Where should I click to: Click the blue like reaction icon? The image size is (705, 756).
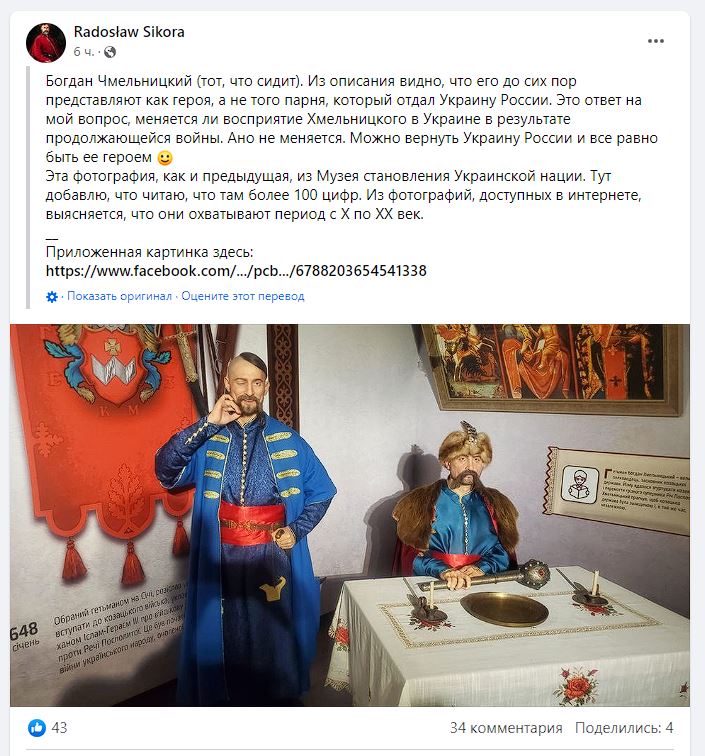(x=37, y=728)
